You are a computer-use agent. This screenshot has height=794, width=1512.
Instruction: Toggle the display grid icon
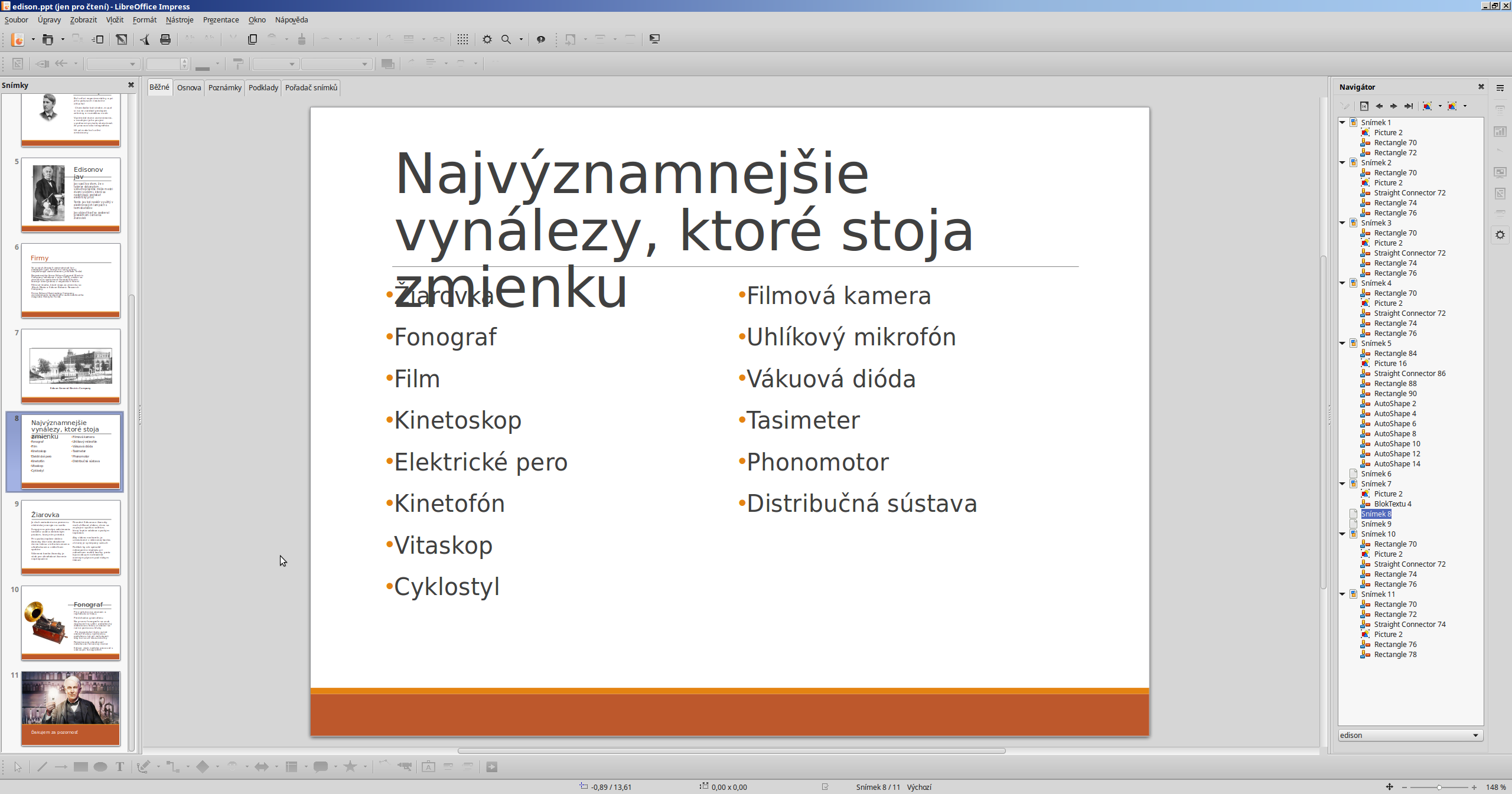462,40
